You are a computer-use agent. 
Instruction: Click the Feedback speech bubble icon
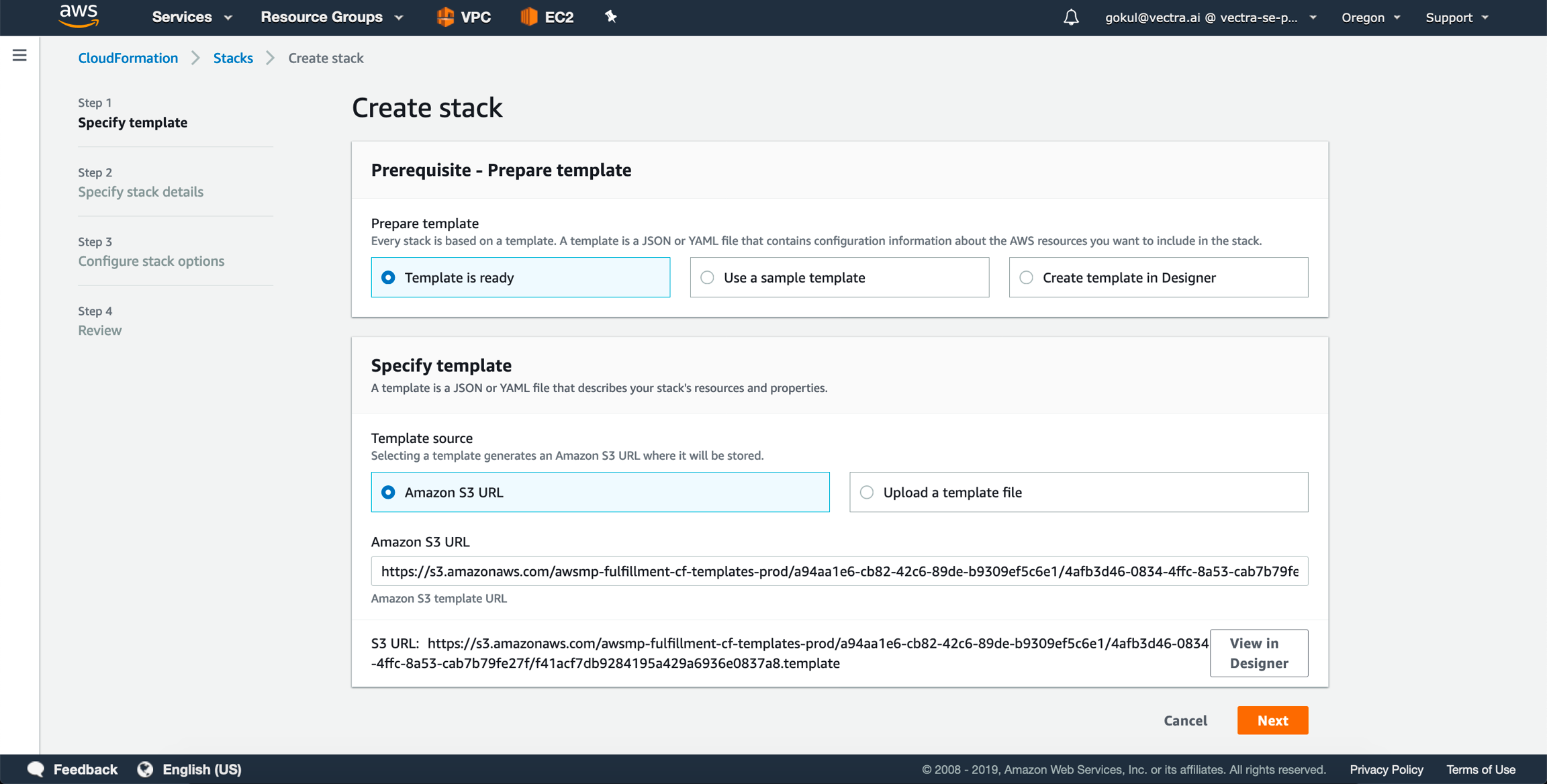pos(36,769)
